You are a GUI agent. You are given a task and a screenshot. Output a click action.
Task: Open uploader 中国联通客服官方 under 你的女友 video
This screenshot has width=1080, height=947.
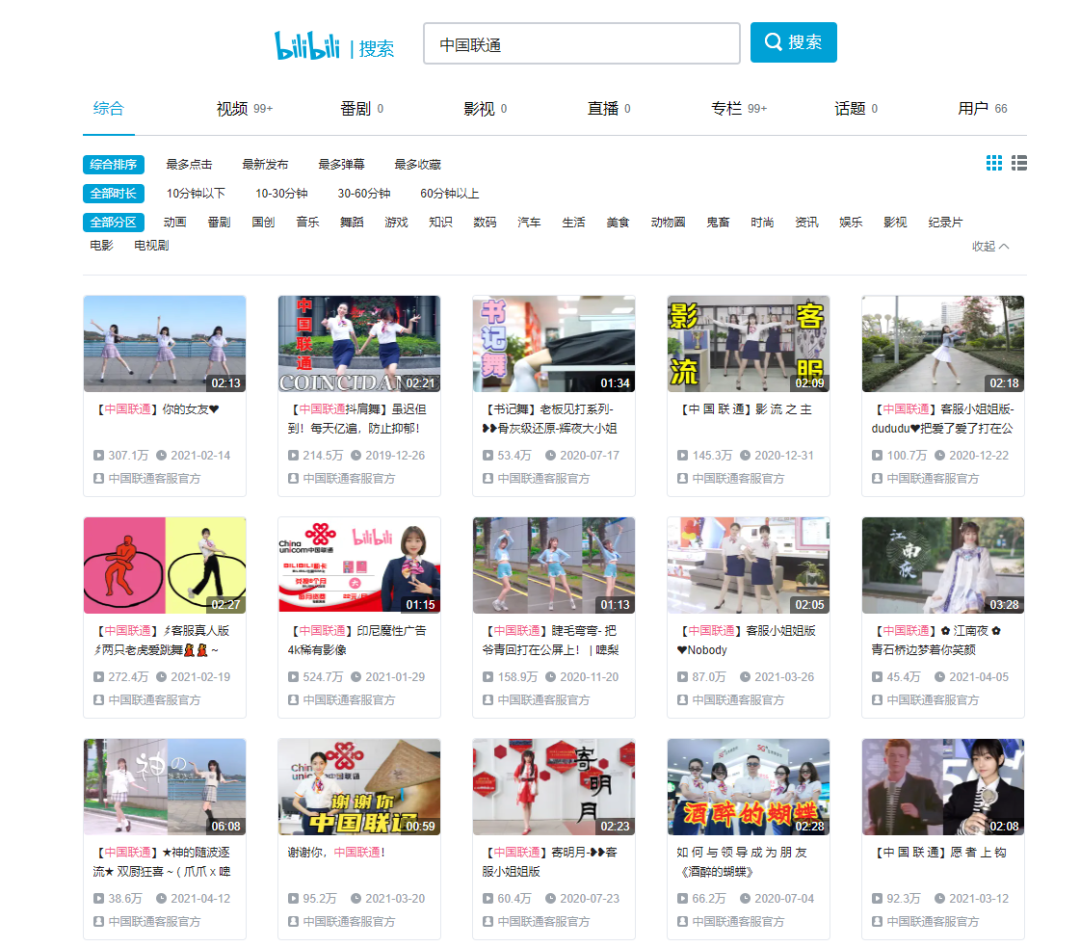click(x=154, y=479)
